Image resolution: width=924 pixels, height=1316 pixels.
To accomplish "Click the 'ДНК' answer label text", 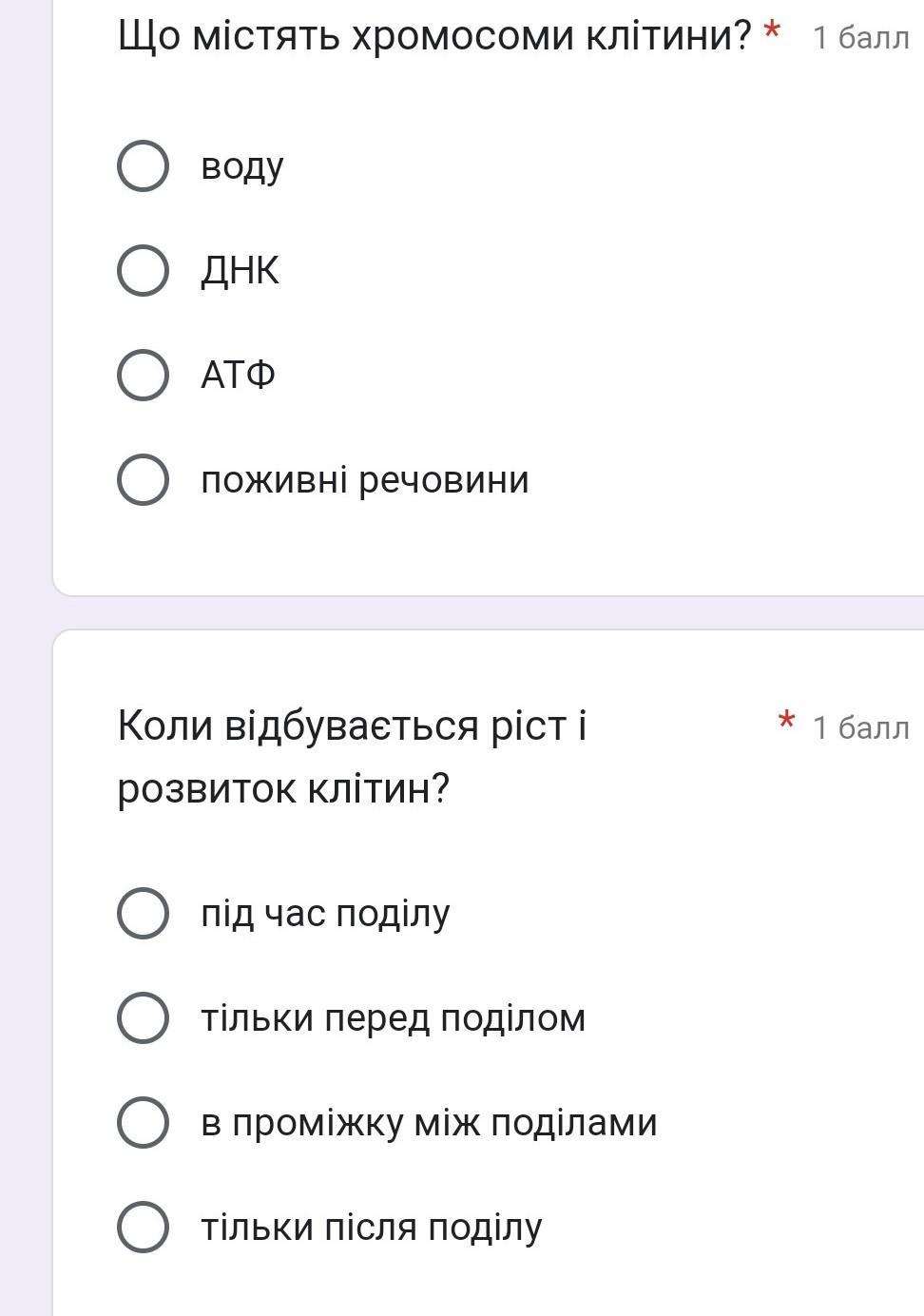I will point(240,271).
